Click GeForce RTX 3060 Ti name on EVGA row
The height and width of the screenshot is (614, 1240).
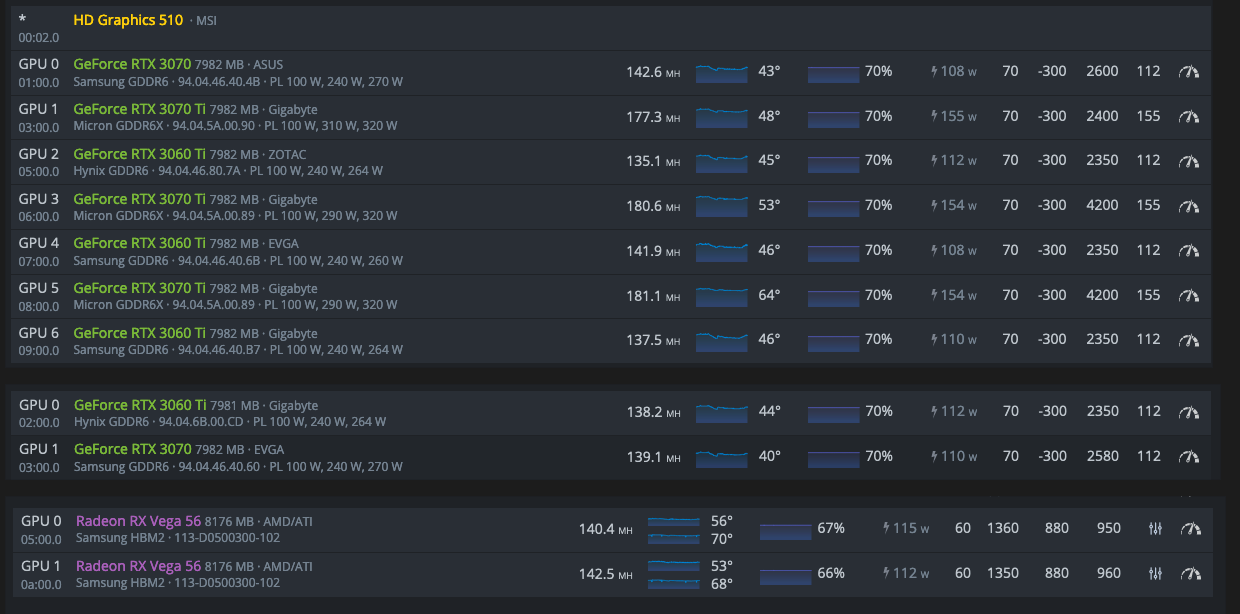140,243
